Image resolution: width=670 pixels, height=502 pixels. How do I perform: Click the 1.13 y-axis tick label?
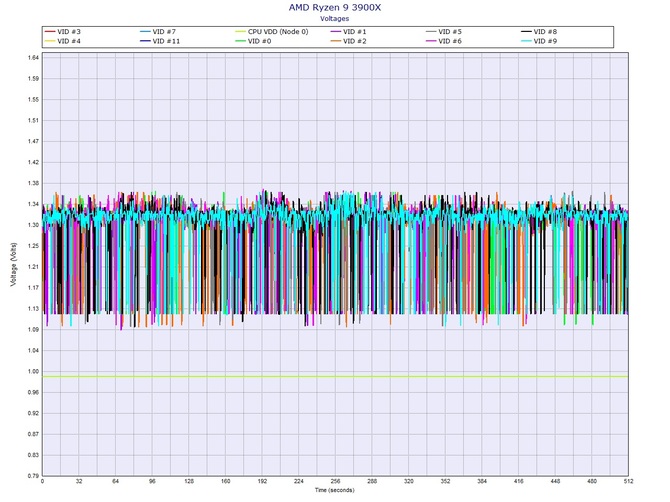34,308
